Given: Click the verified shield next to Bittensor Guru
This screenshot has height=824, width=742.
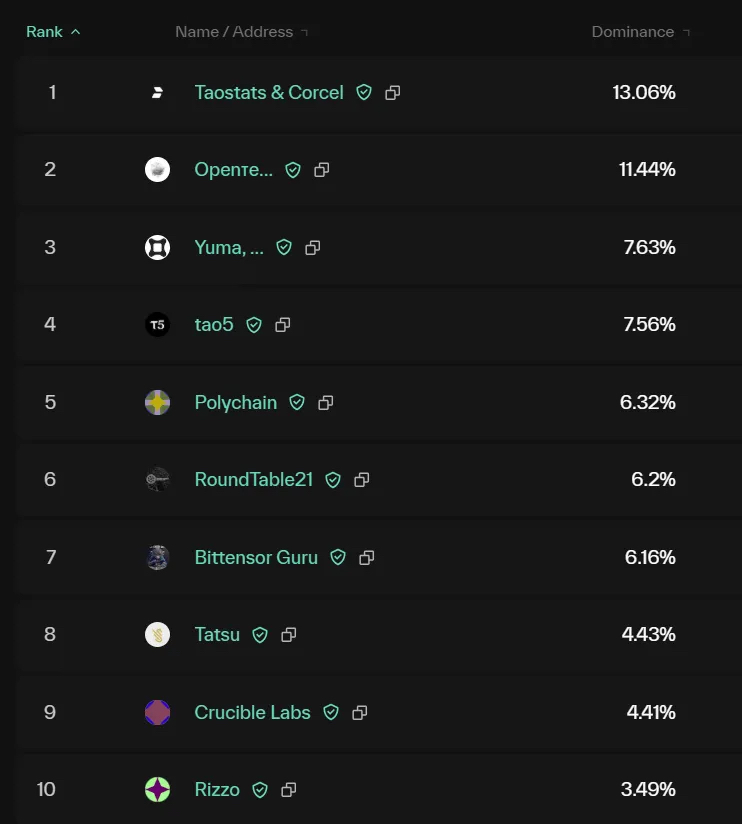Looking at the screenshot, I should click(338, 558).
